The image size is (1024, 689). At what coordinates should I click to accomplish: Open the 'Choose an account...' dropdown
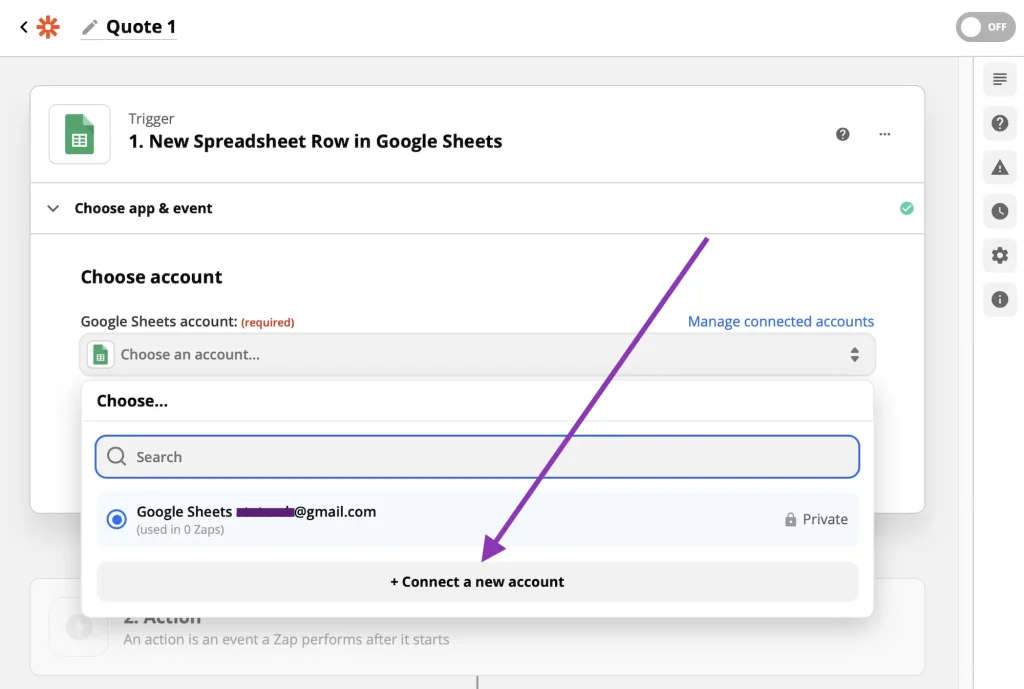[477, 355]
